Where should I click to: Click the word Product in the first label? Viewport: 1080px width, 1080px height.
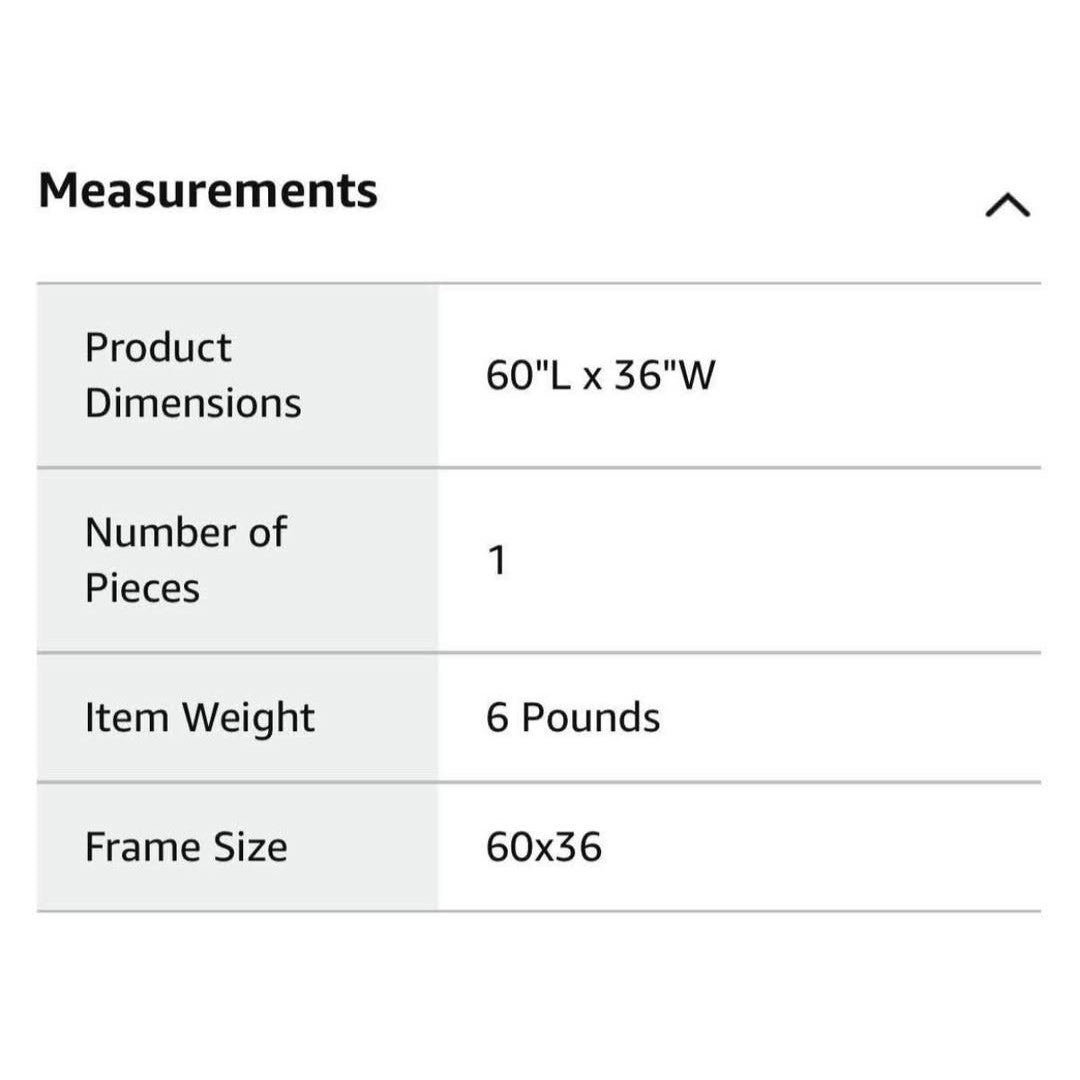coord(158,347)
